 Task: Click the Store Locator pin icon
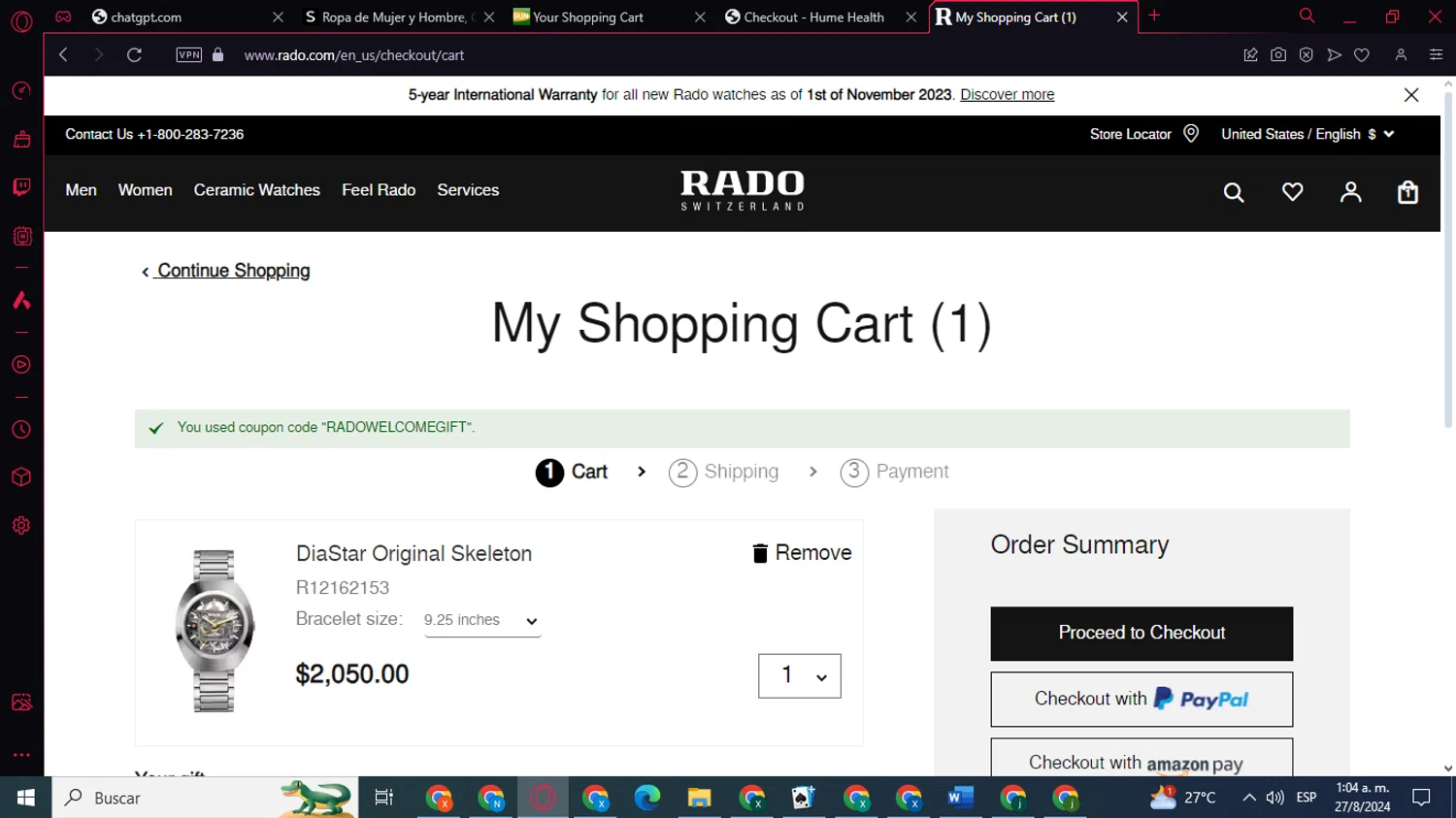(x=1191, y=134)
